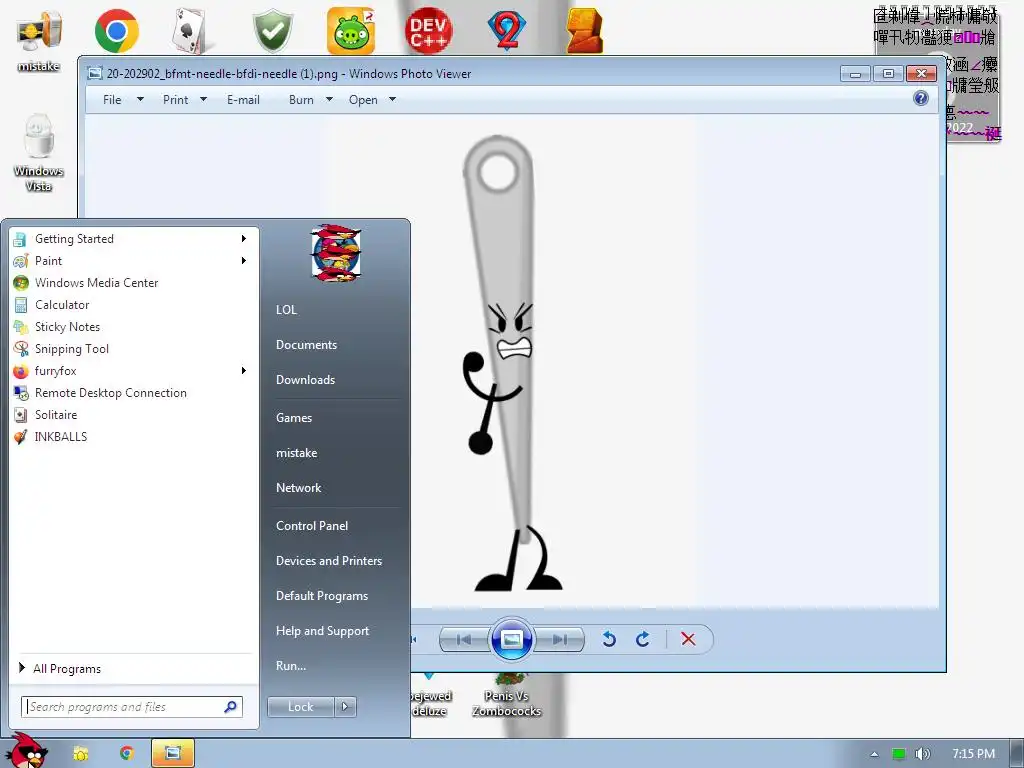Launch the Bad Piggies desktop icon
Image resolution: width=1024 pixels, height=768 pixels.
(x=351, y=31)
